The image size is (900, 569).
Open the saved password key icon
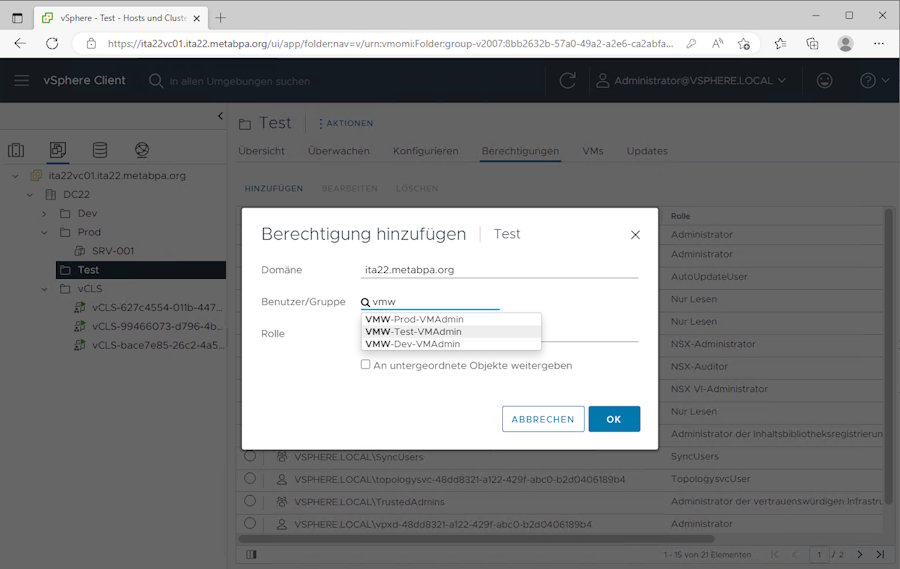pyautogui.click(x=691, y=44)
